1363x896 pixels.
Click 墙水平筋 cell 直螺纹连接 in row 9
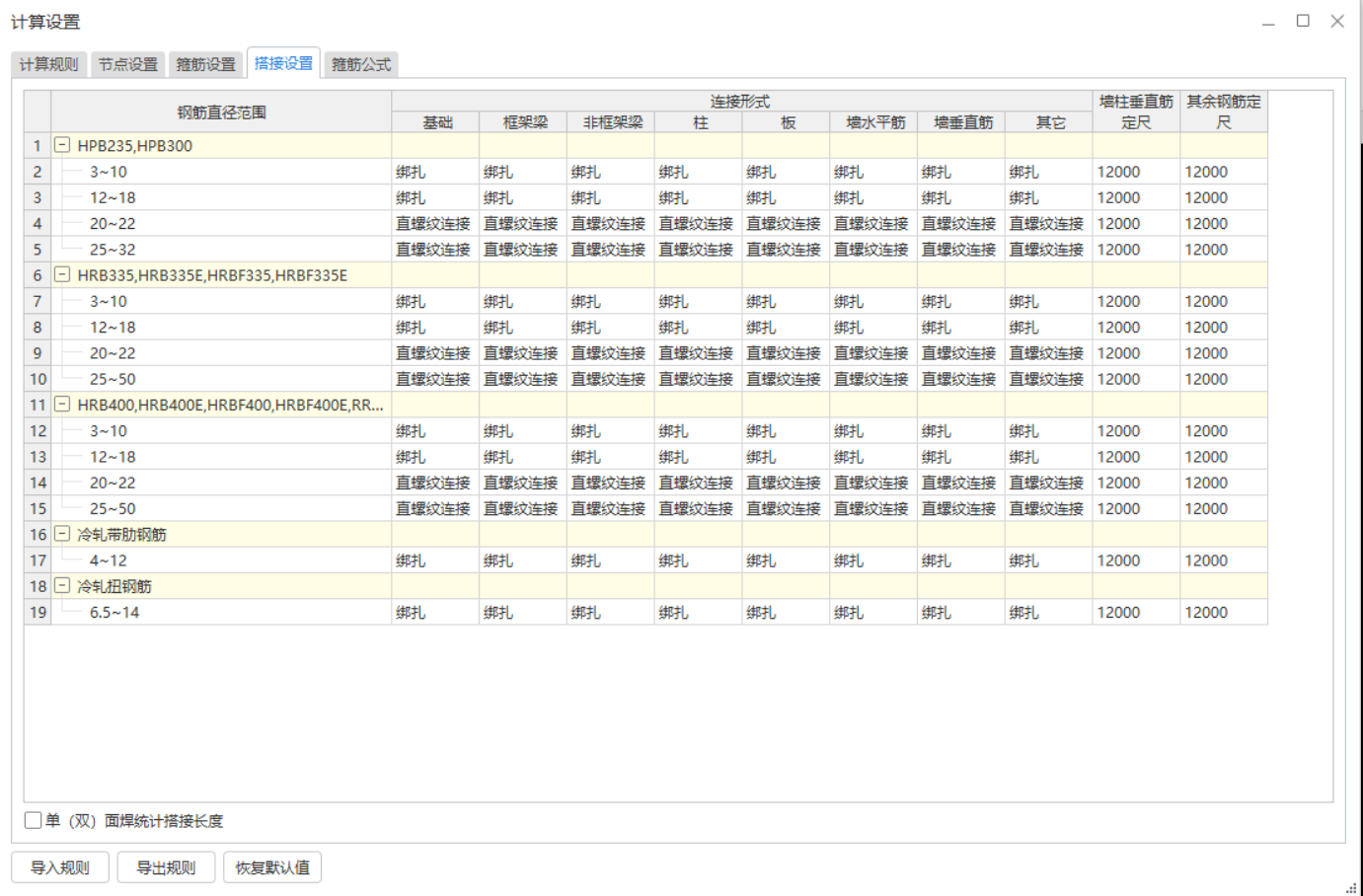[874, 353]
